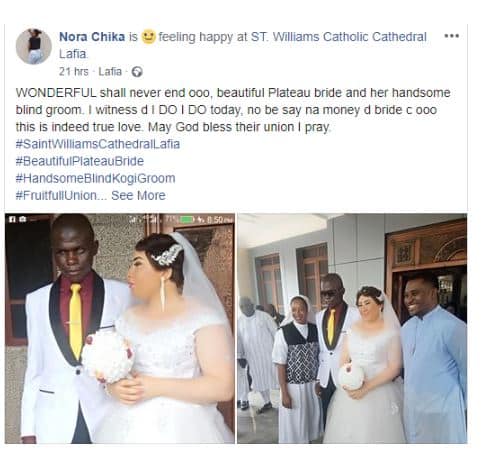
Task: Open hashtag #FruitfullUnion
Action: 57,196
